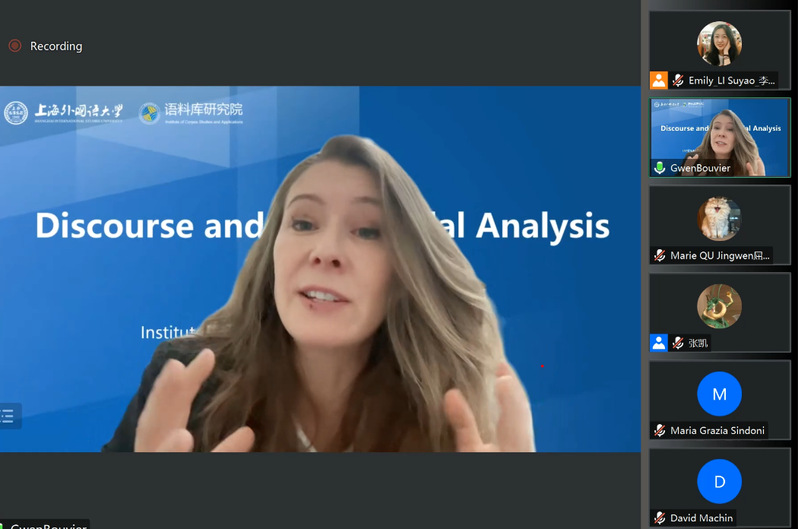Click the blue M avatar circle
Viewport: 798px width, 529px height.
coord(719,394)
